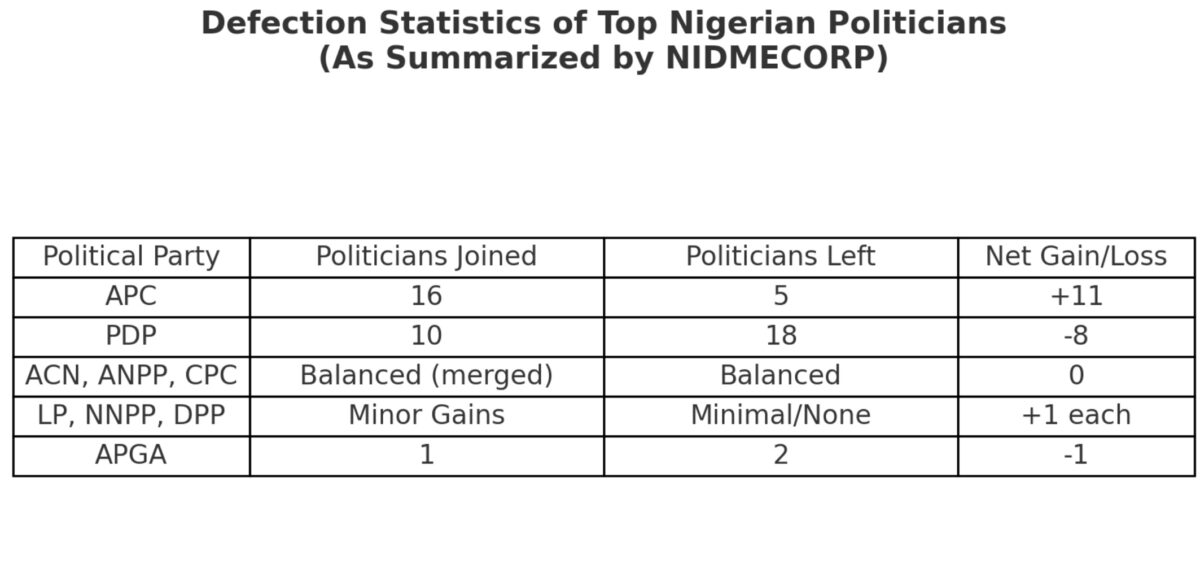Select the LP, NNPP, DPP cell
Viewport: 1200px width, 561px height.
[x=131, y=416]
